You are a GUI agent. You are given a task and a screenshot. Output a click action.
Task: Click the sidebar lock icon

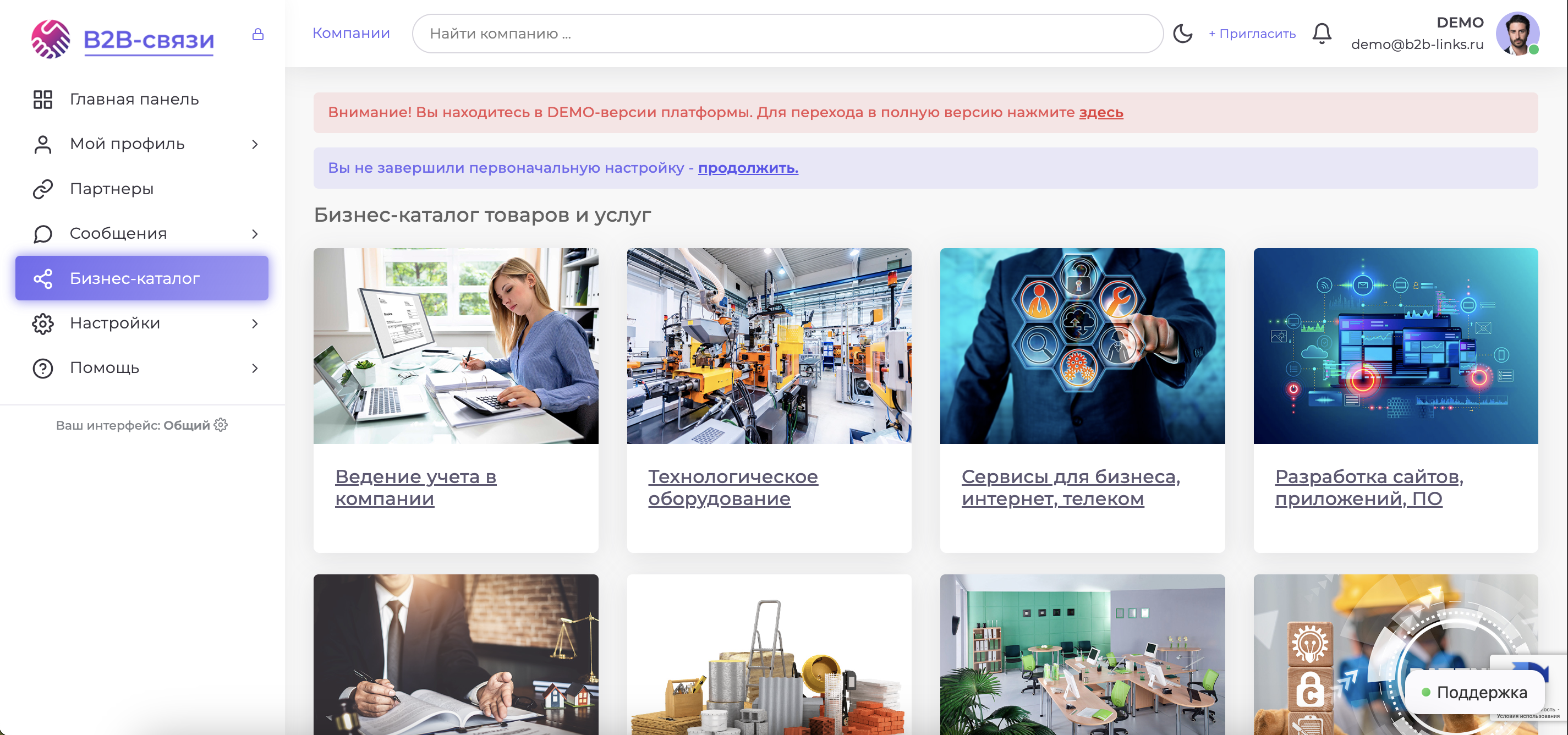click(x=258, y=34)
